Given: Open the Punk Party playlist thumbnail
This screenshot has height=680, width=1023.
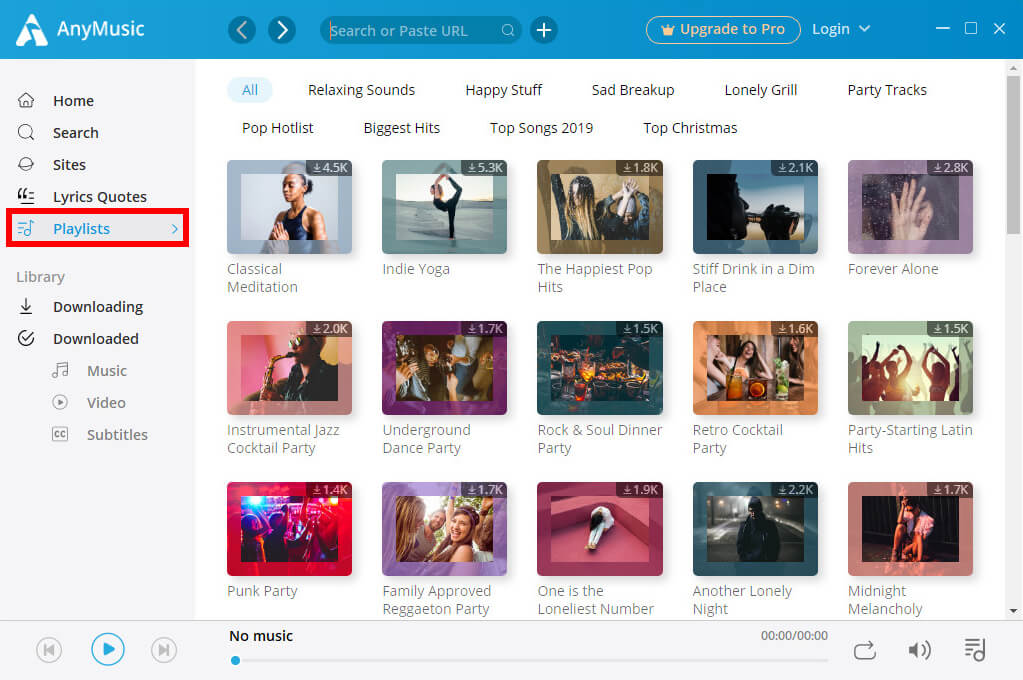Looking at the screenshot, I should pos(290,529).
